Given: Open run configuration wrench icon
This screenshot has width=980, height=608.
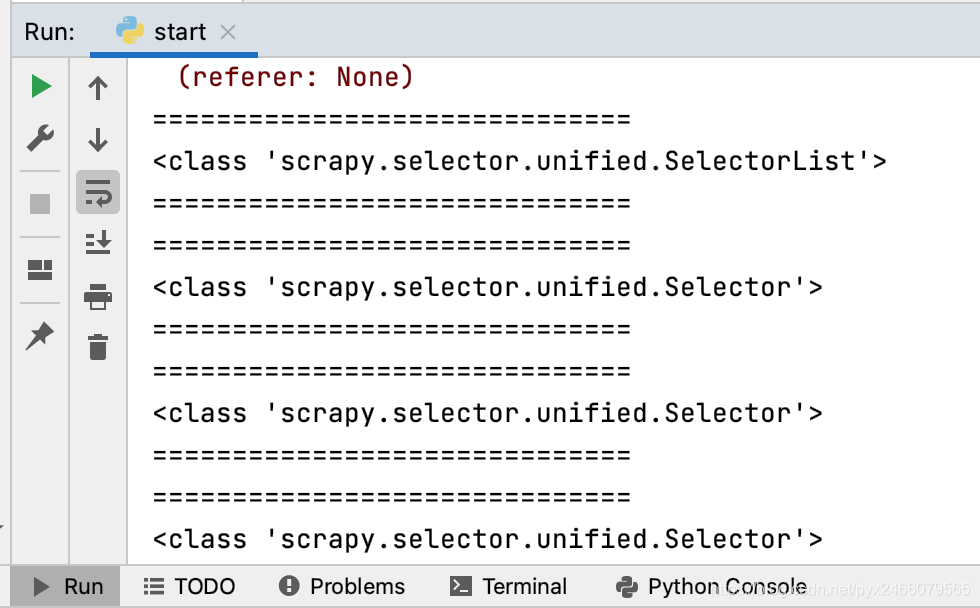Looking at the screenshot, I should [x=41, y=138].
